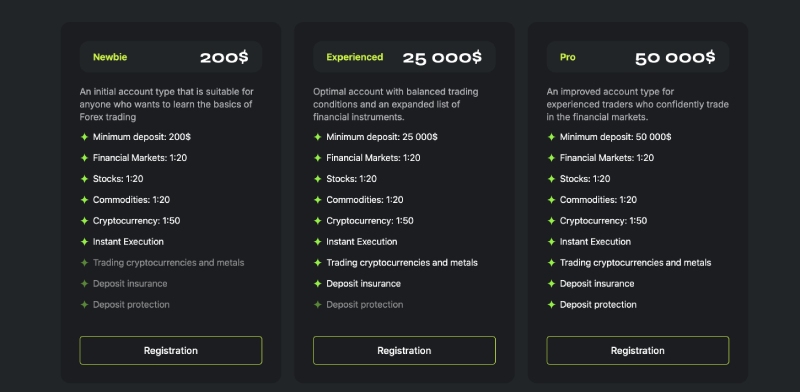Click the star icon beside Newbie Minimum deposit

click(x=85, y=137)
